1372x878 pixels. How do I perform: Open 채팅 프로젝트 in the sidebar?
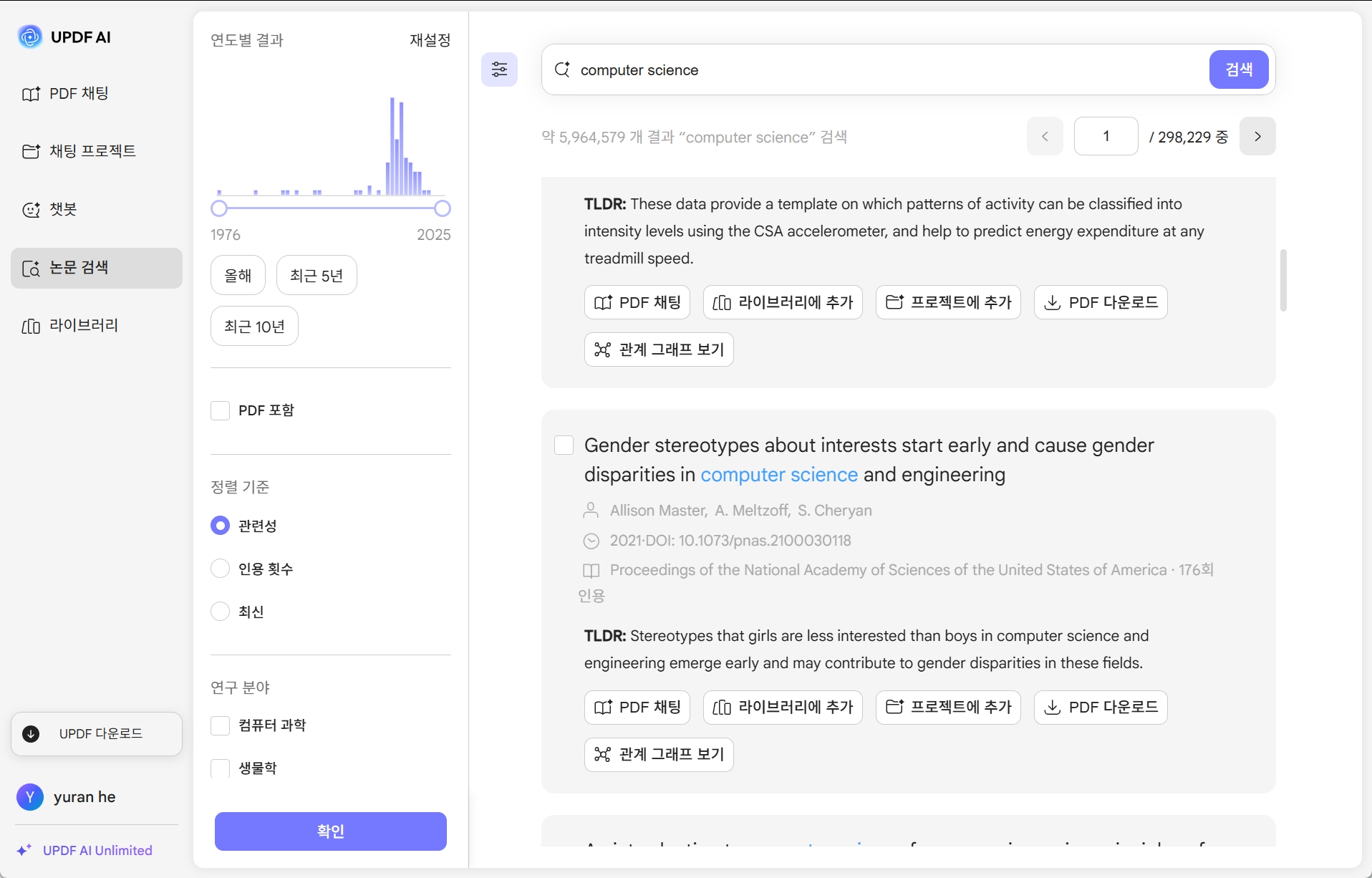97,151
